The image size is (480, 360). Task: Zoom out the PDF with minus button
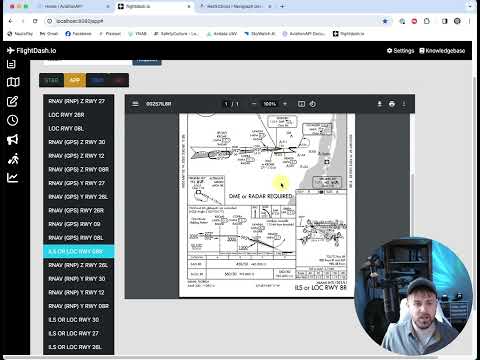tap(254, 104)
